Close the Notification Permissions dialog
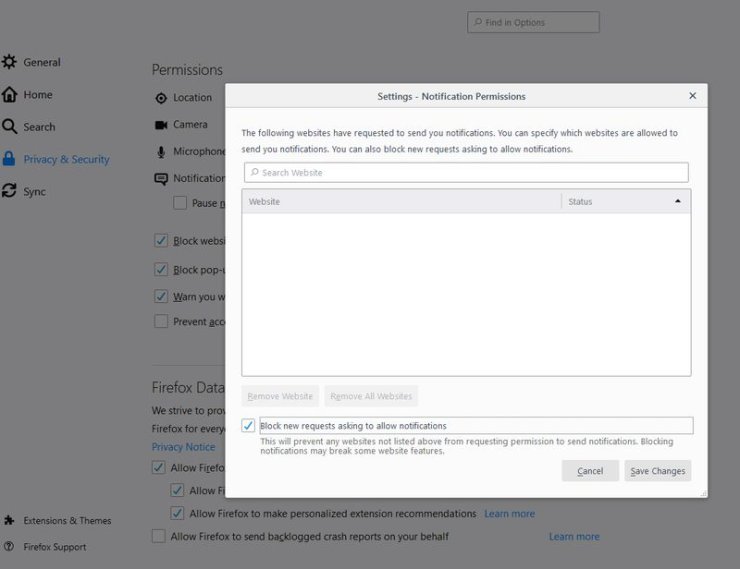 [692, 96]
